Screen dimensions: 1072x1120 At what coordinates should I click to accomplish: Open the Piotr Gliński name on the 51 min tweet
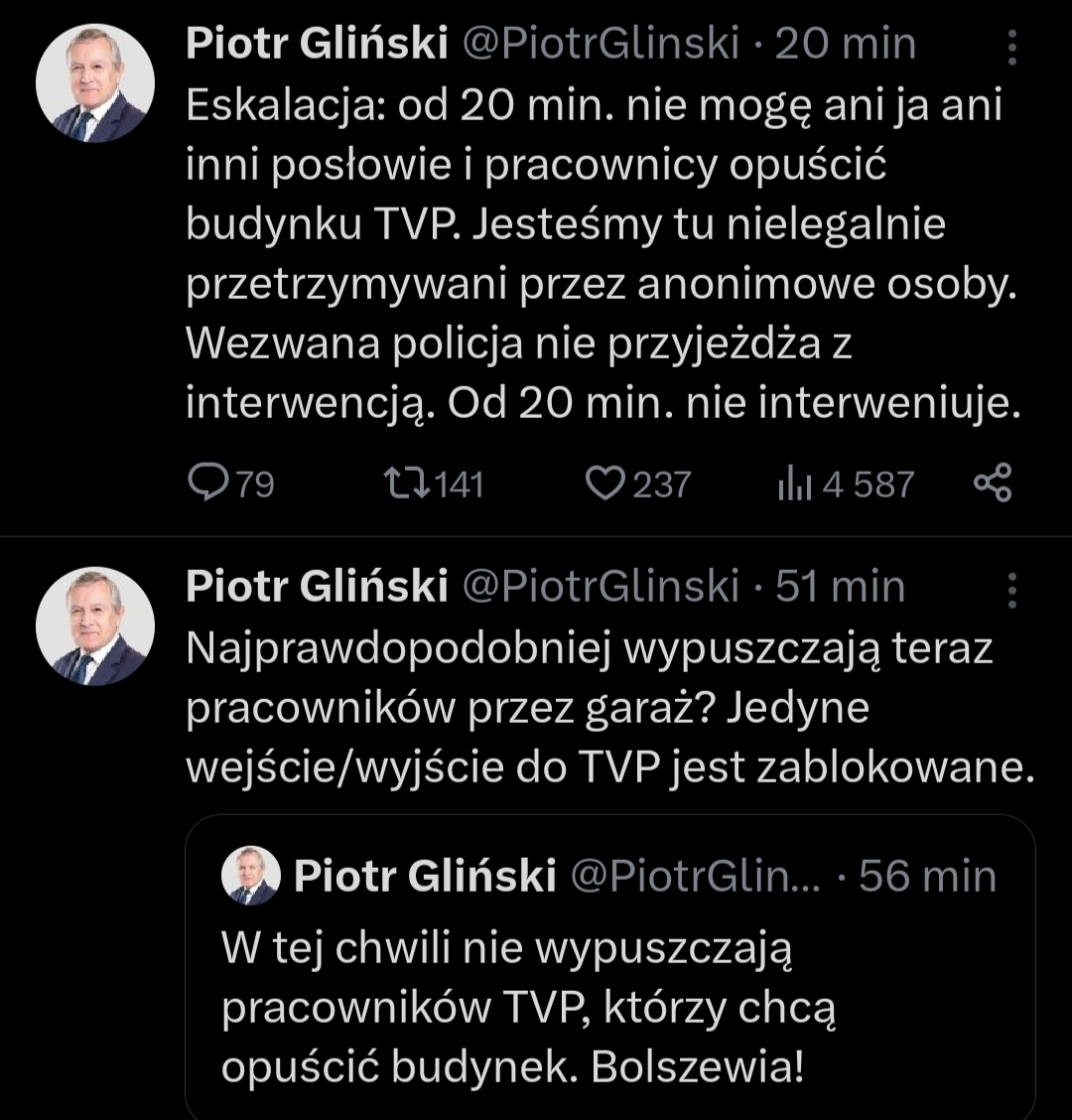317,587
